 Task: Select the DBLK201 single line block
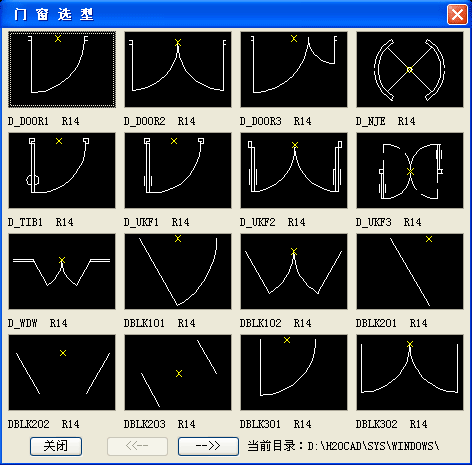pos(410,271)
